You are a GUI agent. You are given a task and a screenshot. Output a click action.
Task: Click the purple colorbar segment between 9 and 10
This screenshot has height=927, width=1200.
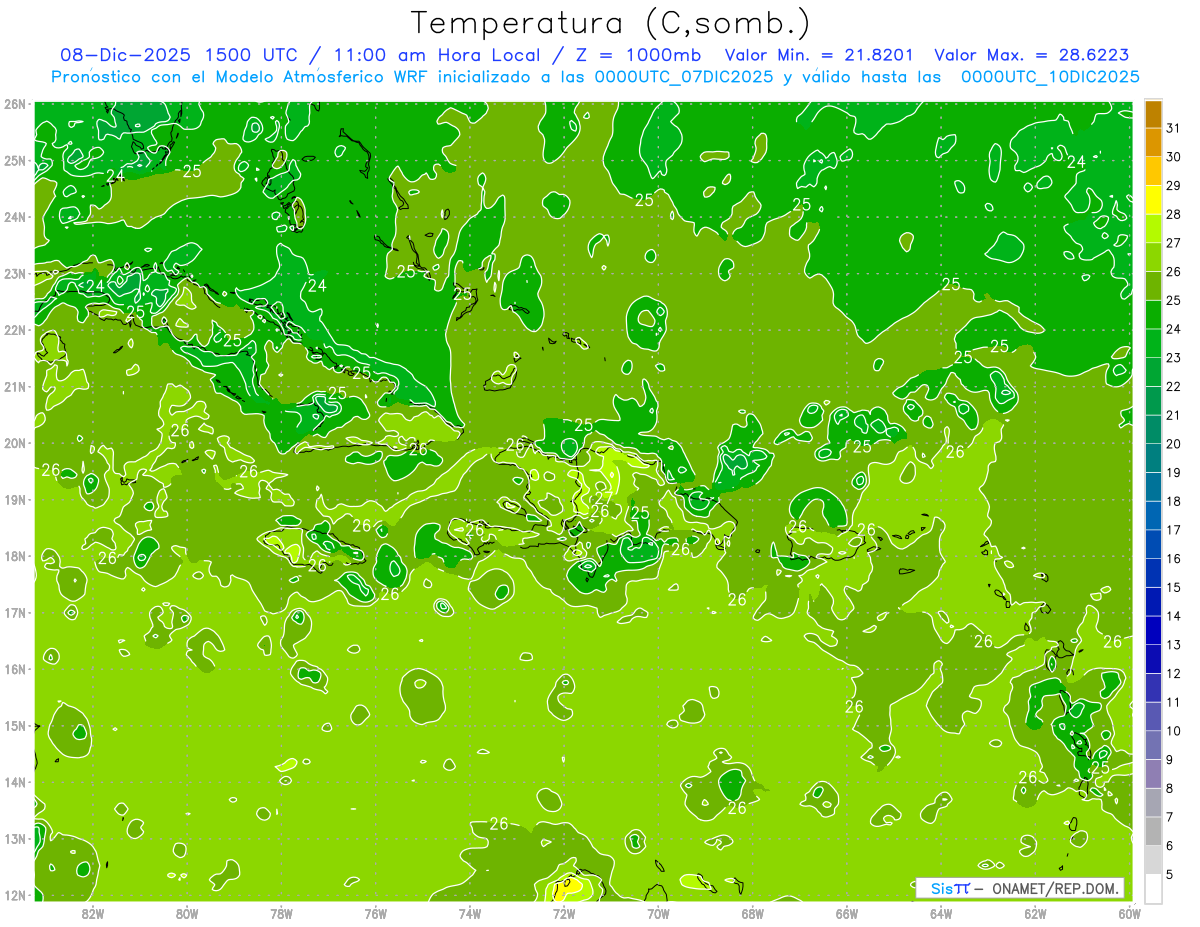tap(1153, 745)
